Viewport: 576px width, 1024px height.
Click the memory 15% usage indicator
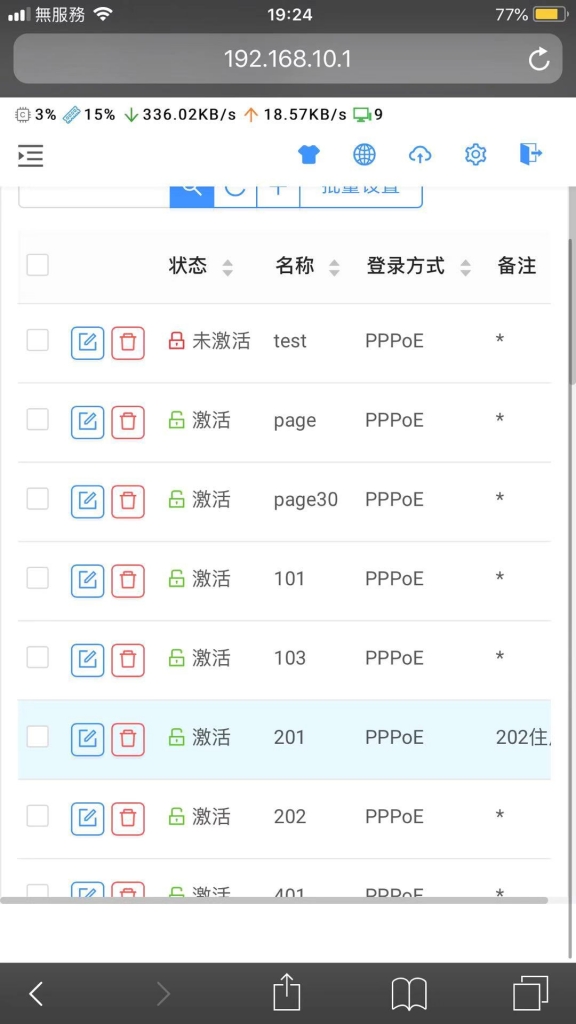tap(89, 115)
